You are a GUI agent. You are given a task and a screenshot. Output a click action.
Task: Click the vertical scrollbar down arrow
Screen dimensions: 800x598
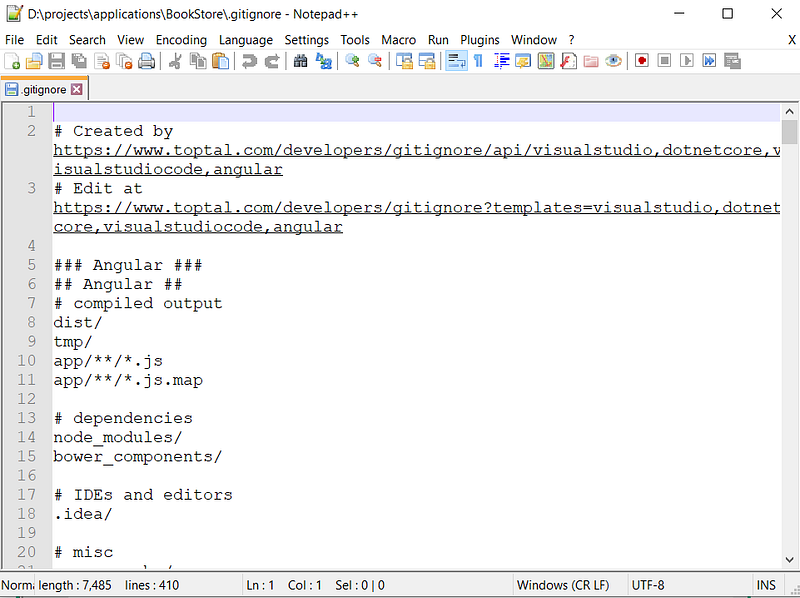pos(789,560)
